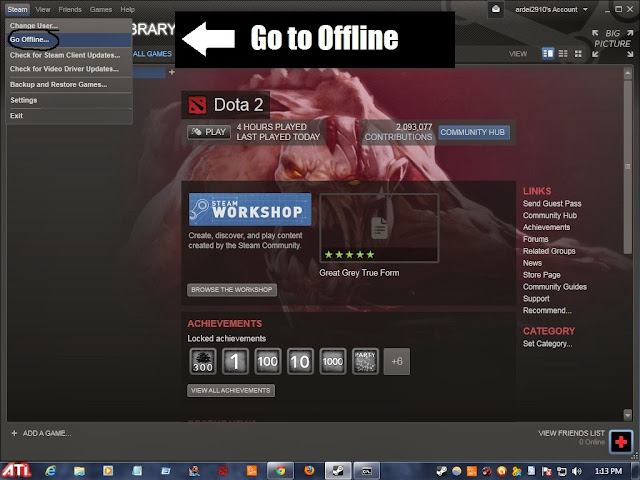This screenshot has width=640, height=480.
Task: Switch to Google Chrome on taskbar
Action: tap(280, 471)
